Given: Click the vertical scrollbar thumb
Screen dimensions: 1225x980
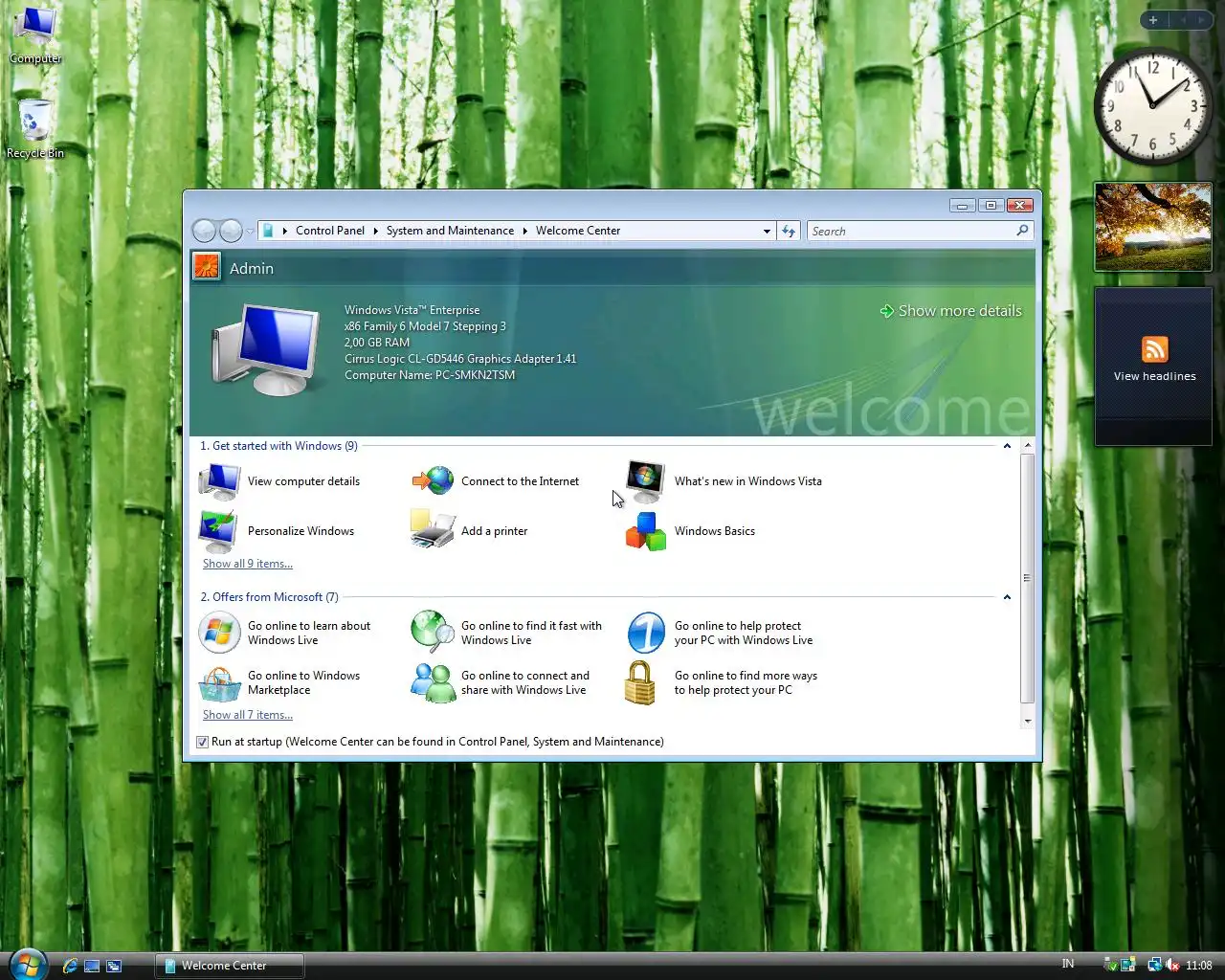Looking at the screenshot, I should click(1028, 578).
